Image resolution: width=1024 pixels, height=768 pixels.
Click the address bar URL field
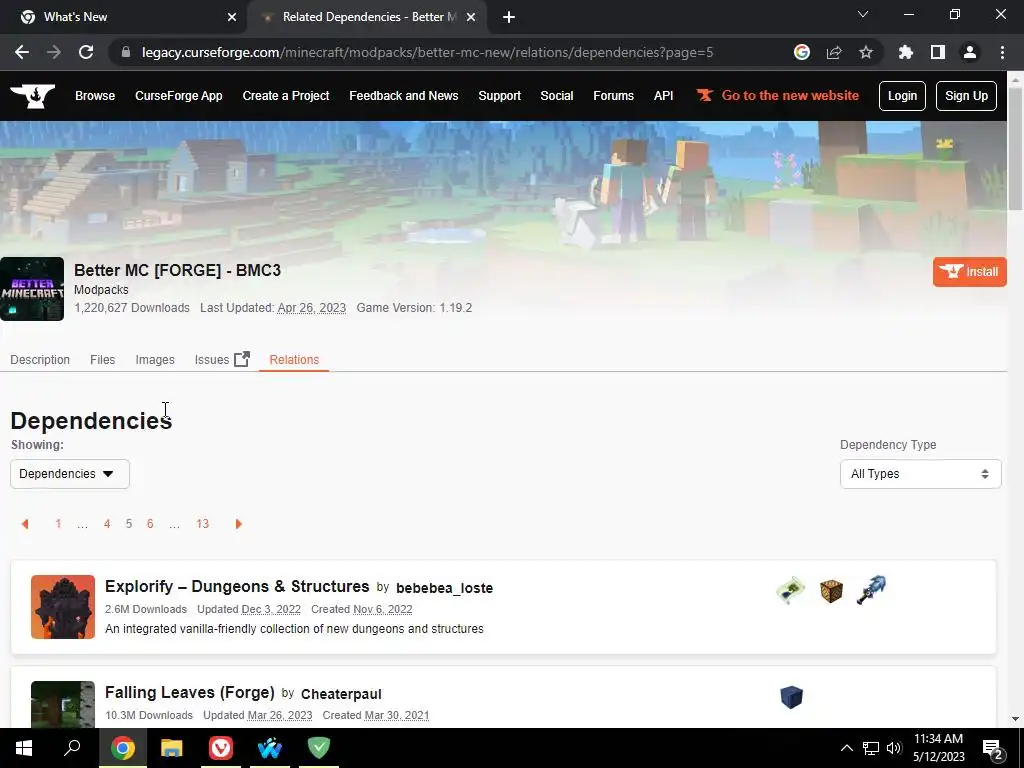(427, 52)
